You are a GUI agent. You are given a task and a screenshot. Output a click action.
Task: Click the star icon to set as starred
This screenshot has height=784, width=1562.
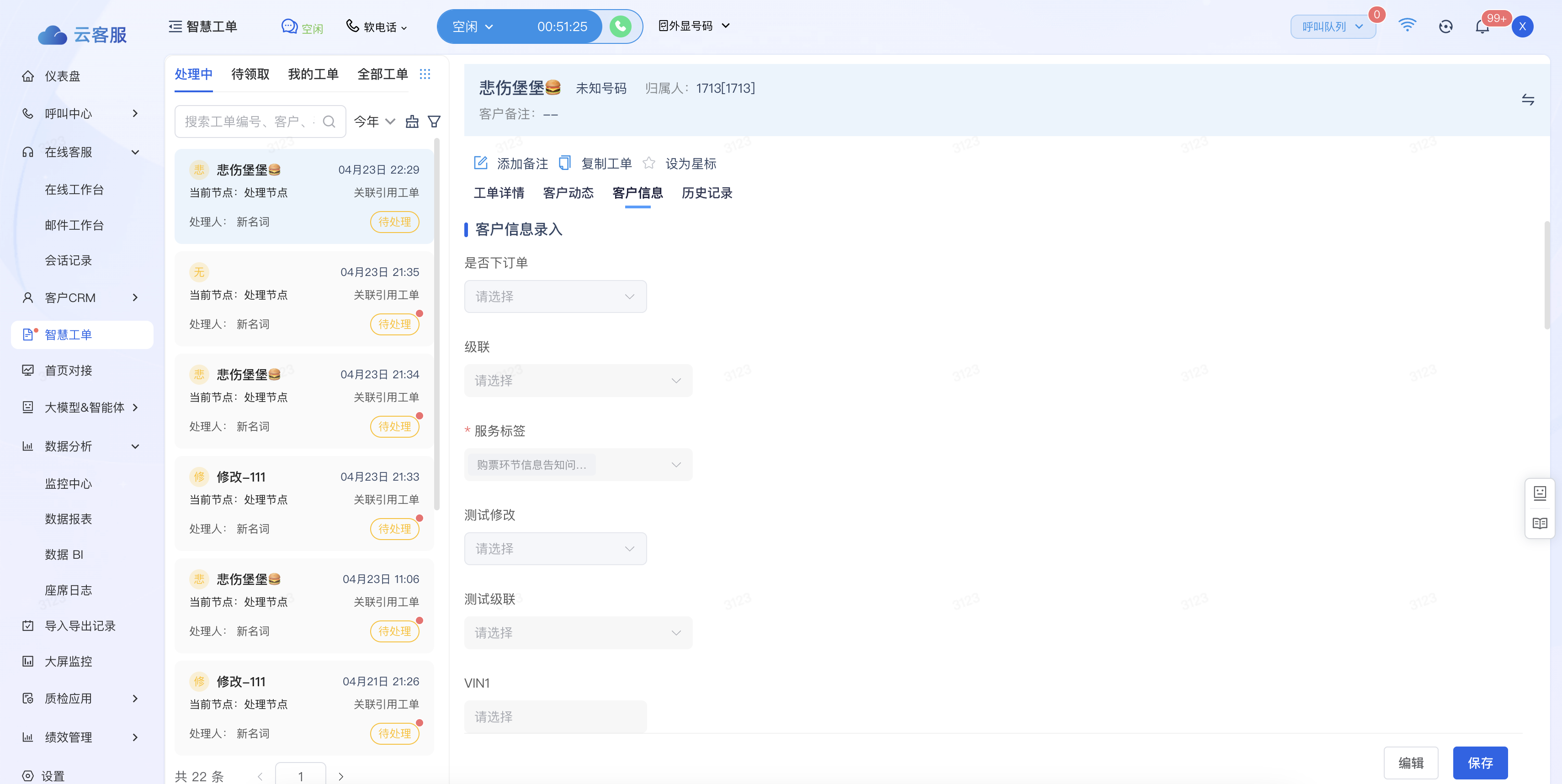649,163
